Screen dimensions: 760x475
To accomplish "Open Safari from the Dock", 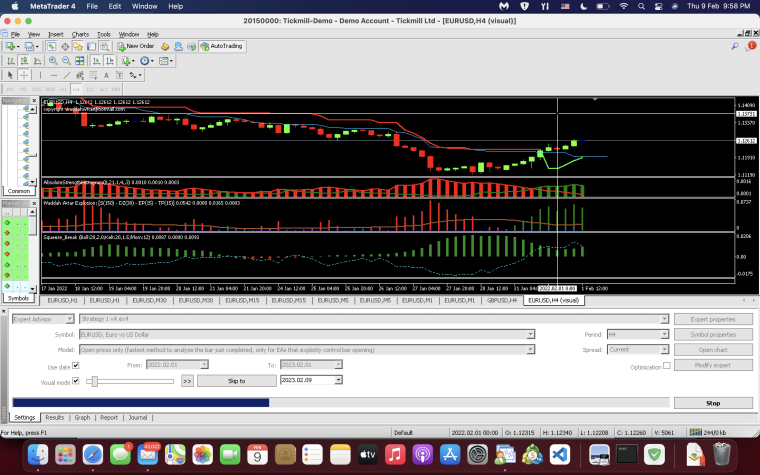I will [x=93, y=455].
